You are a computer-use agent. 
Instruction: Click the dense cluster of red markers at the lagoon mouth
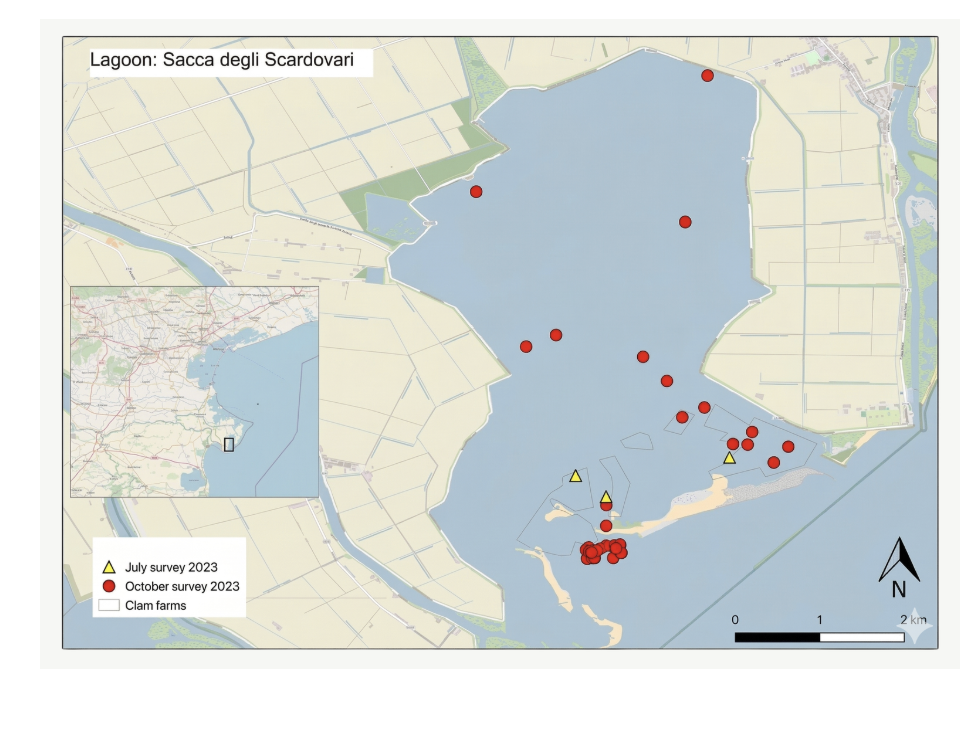click(x=603, y=552)
